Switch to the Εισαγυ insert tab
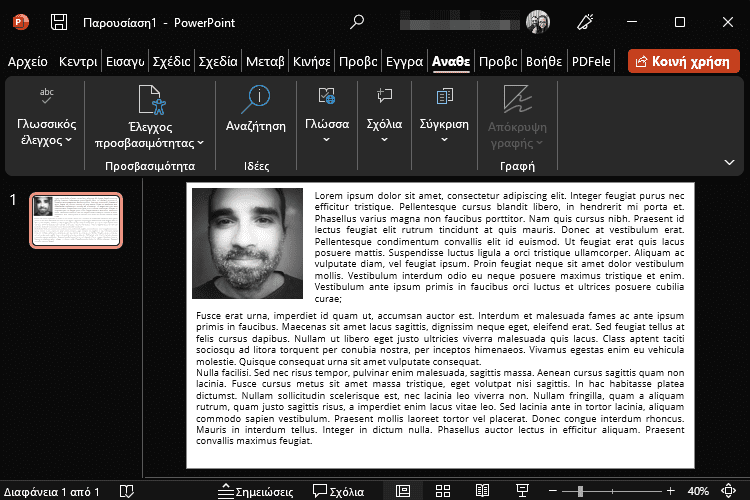 125,62
